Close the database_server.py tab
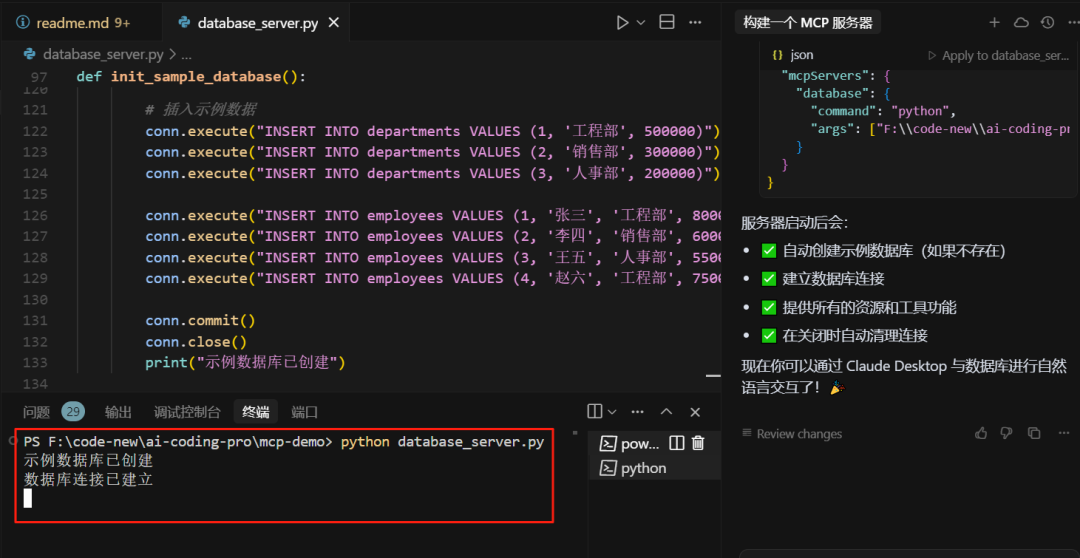Screen dimensions: 1080x558 (x=333, y=22)
